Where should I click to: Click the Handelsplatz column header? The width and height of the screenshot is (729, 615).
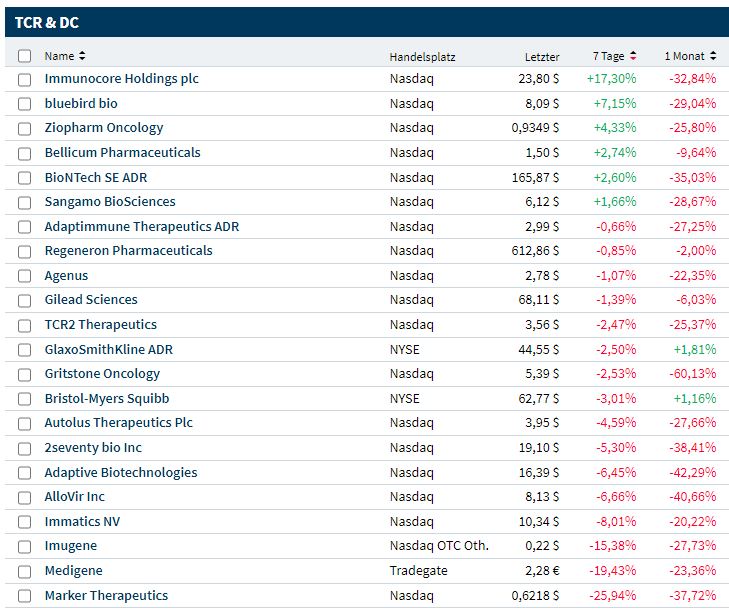coord(422,56)
